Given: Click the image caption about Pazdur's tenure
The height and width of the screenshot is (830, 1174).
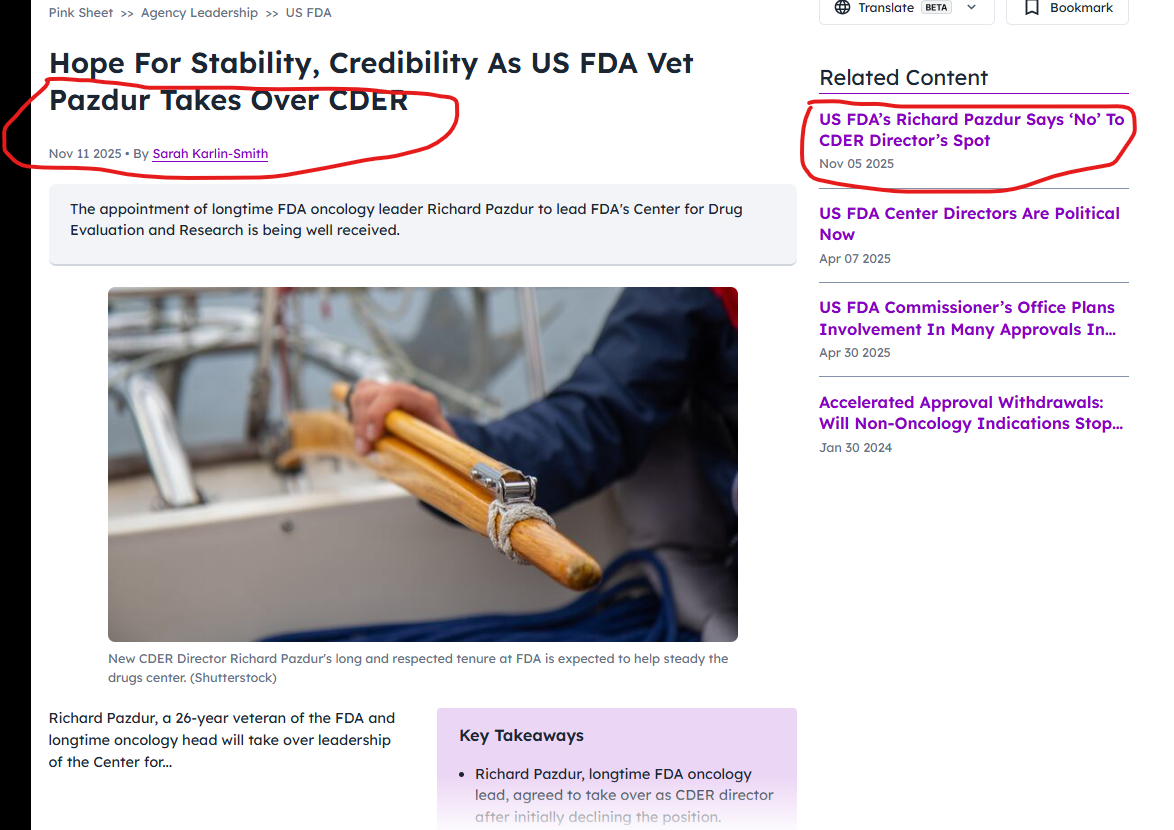Looking at the screenshot, I should pyautogui.click(x=418, y=668).
